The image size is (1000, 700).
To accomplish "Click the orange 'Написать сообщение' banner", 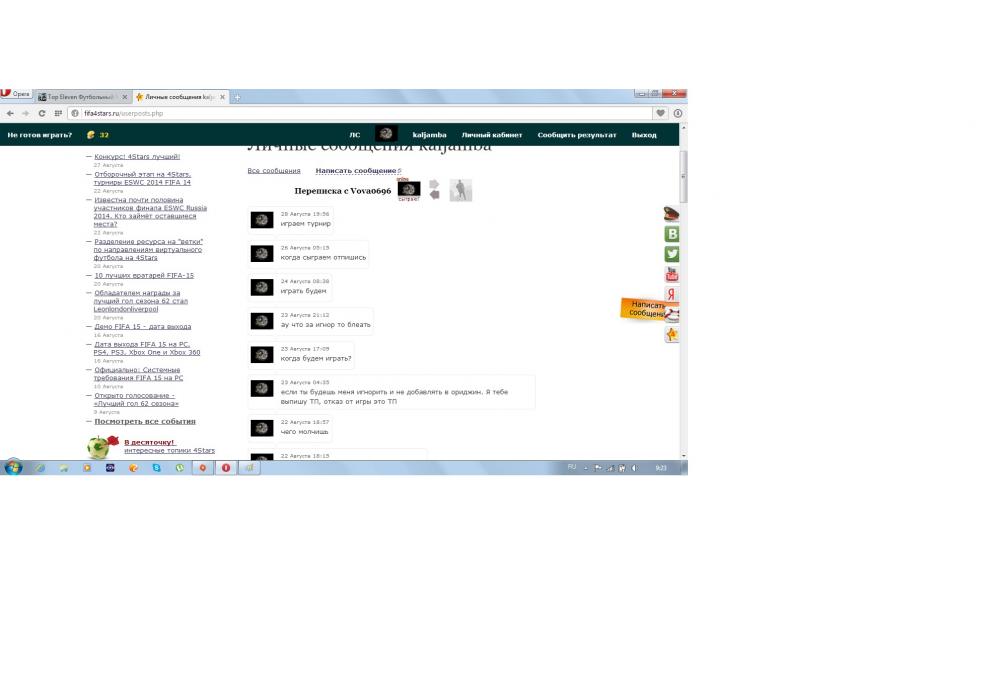I will (644, 309).
